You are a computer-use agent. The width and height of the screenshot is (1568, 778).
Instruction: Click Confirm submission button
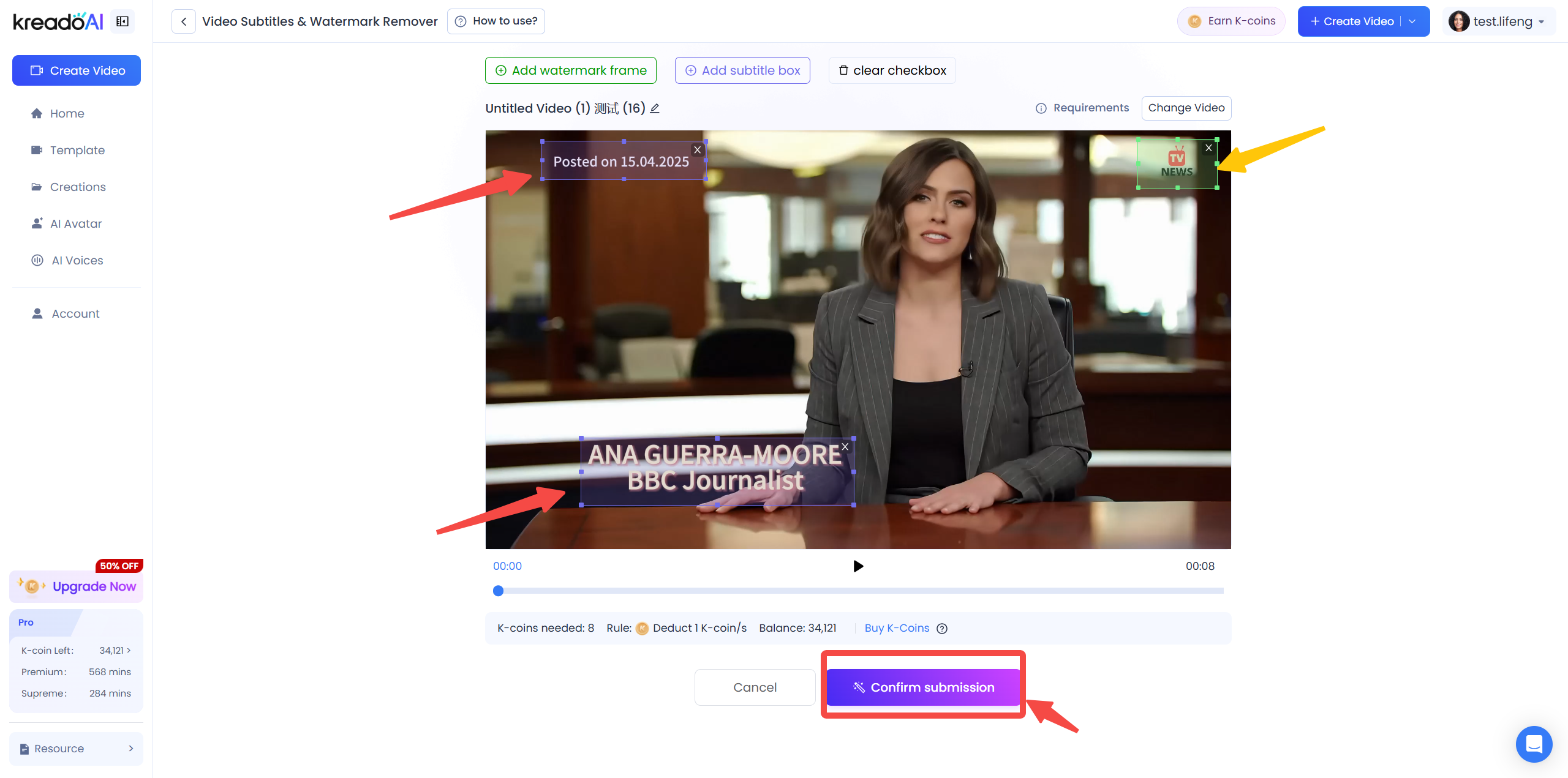(x=923, y=687)
